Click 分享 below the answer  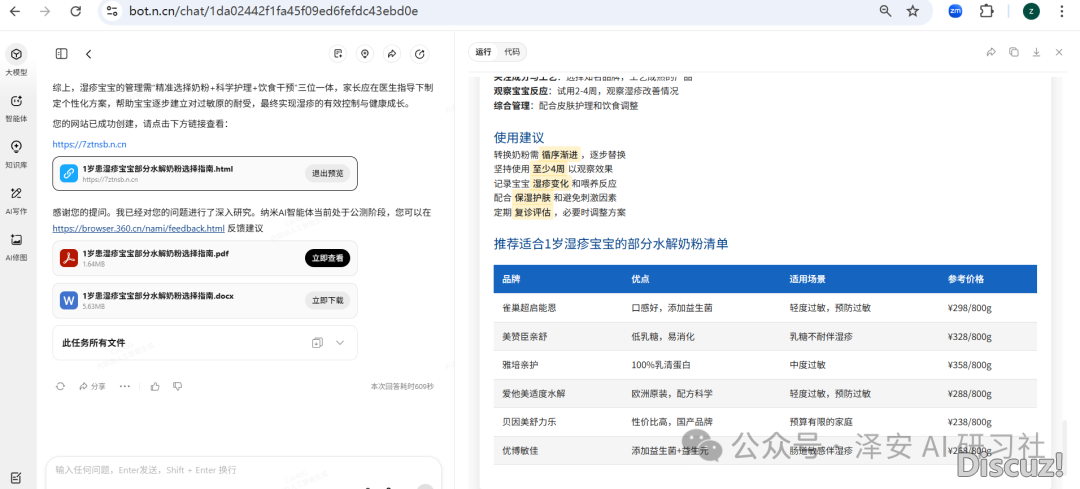pos(92,386)
